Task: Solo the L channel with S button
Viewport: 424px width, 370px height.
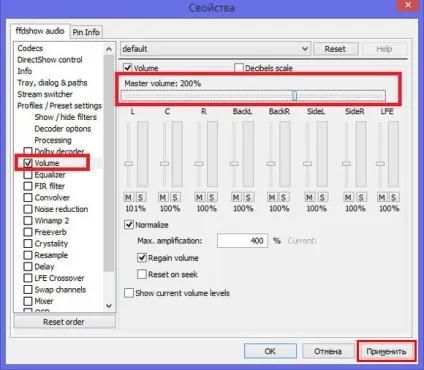Action: click(x=141, y=197)
